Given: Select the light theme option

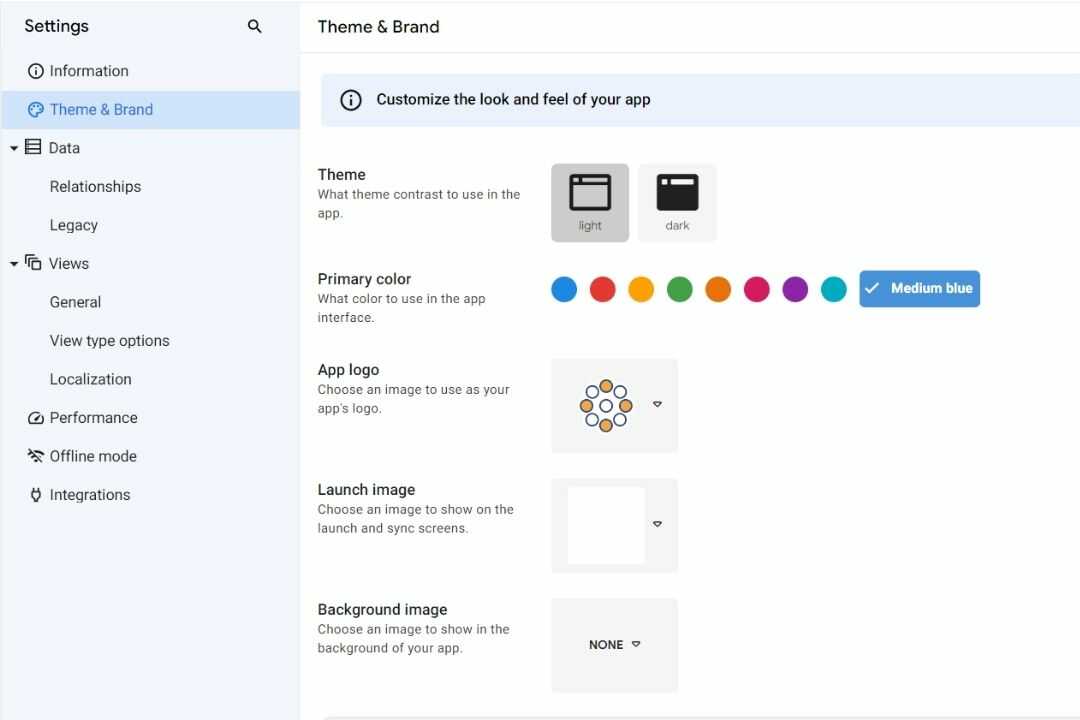Looking at the screenshot, I should (x=590, y=202).
